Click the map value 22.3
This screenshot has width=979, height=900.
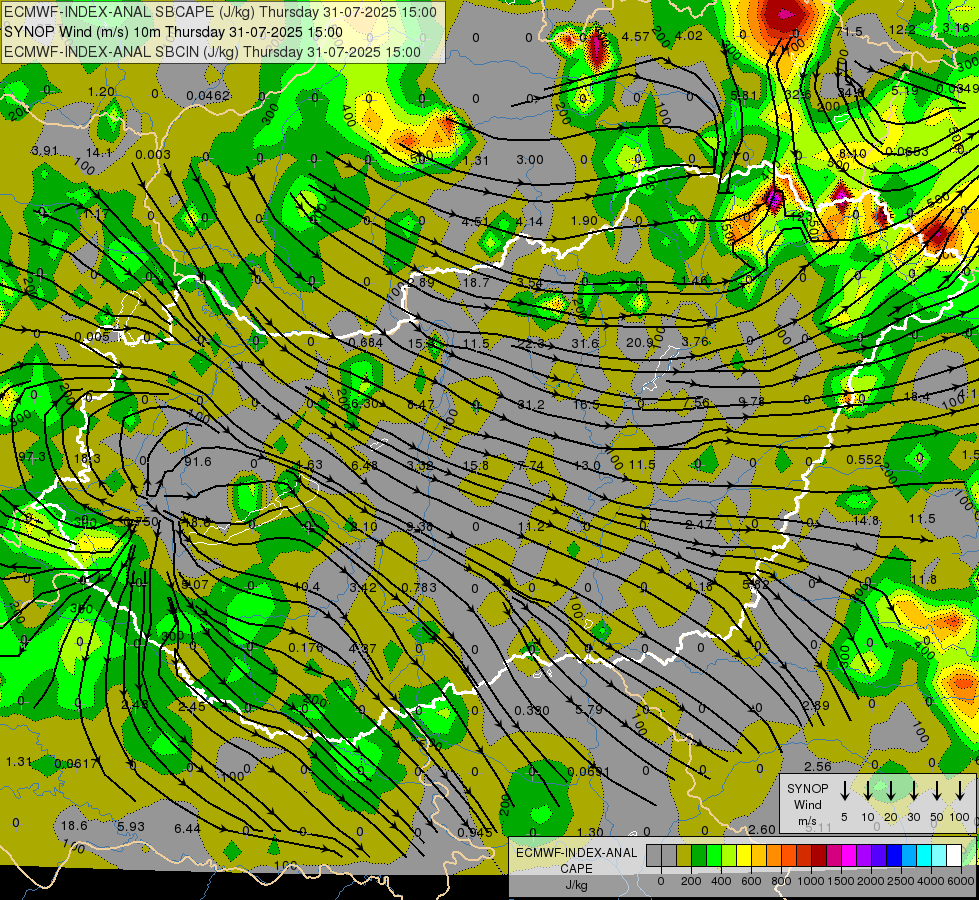[531, 344]
